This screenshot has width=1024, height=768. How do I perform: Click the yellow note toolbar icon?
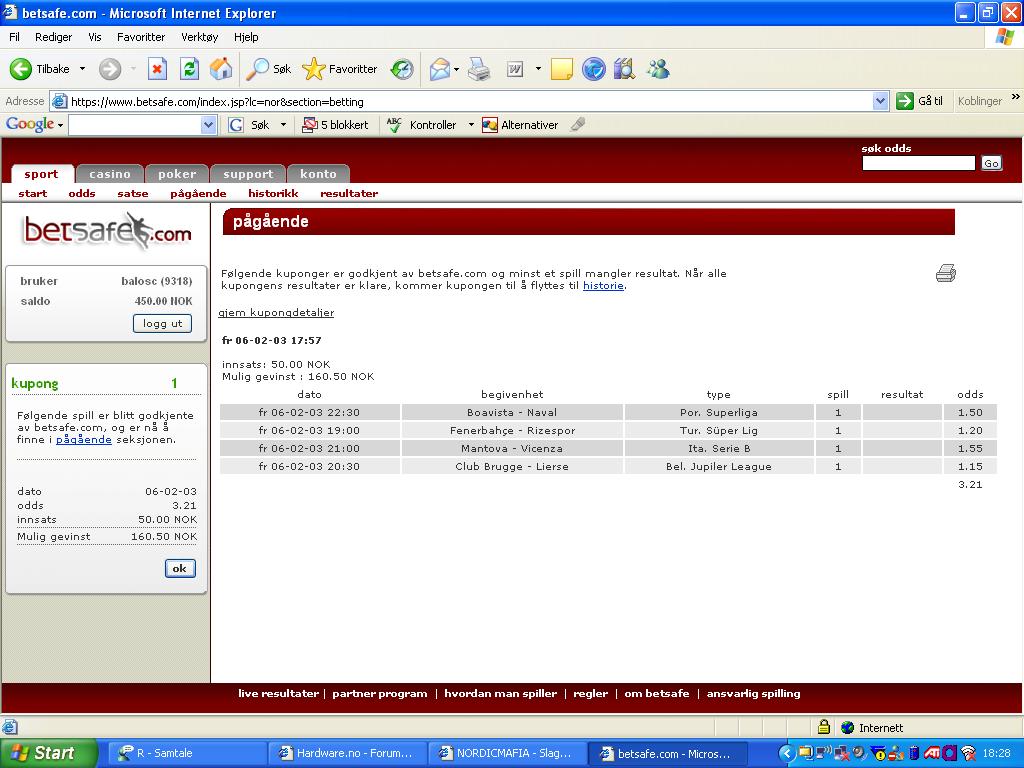coord(562,69)
